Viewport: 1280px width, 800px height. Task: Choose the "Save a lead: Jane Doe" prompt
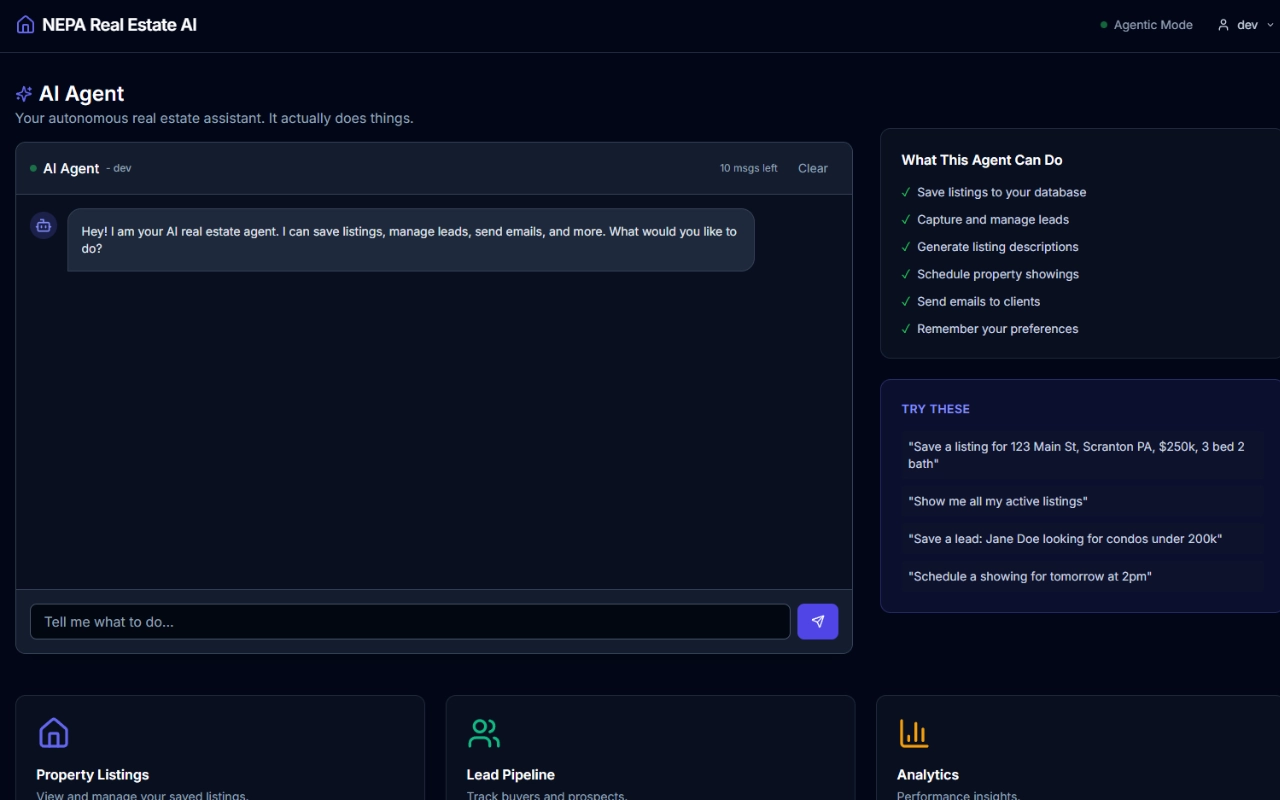click(1064, 539)
